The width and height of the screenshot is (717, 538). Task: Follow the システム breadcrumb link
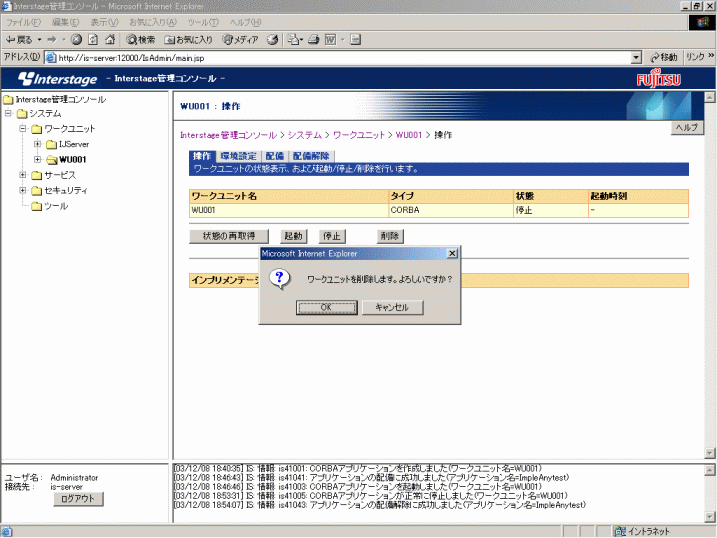305,135
